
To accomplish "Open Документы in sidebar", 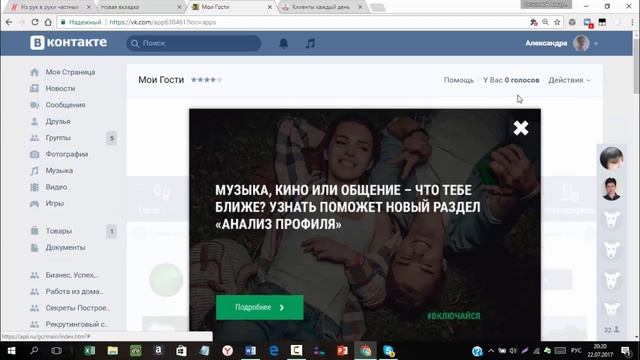I will pyautogui.click(x=65, y=247).
